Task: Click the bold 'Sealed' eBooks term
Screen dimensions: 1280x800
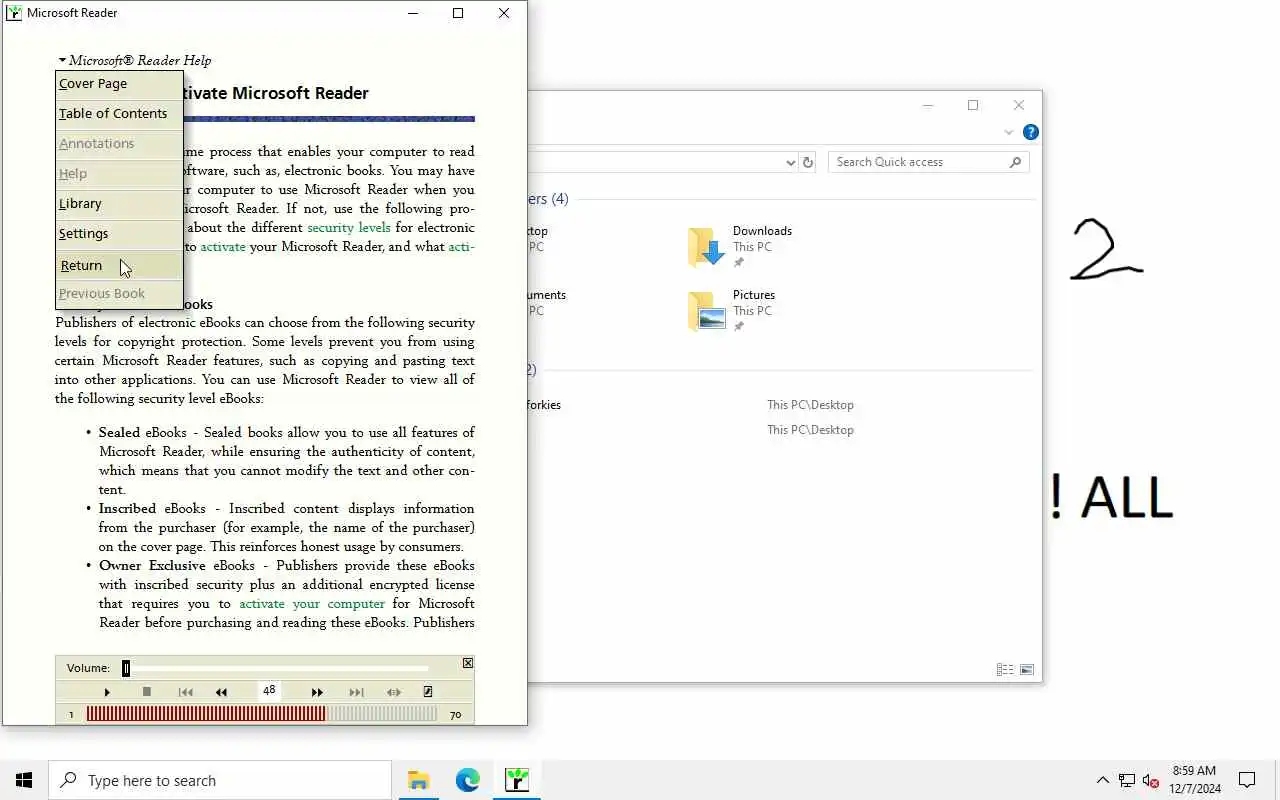Action: tap(119, 432)
